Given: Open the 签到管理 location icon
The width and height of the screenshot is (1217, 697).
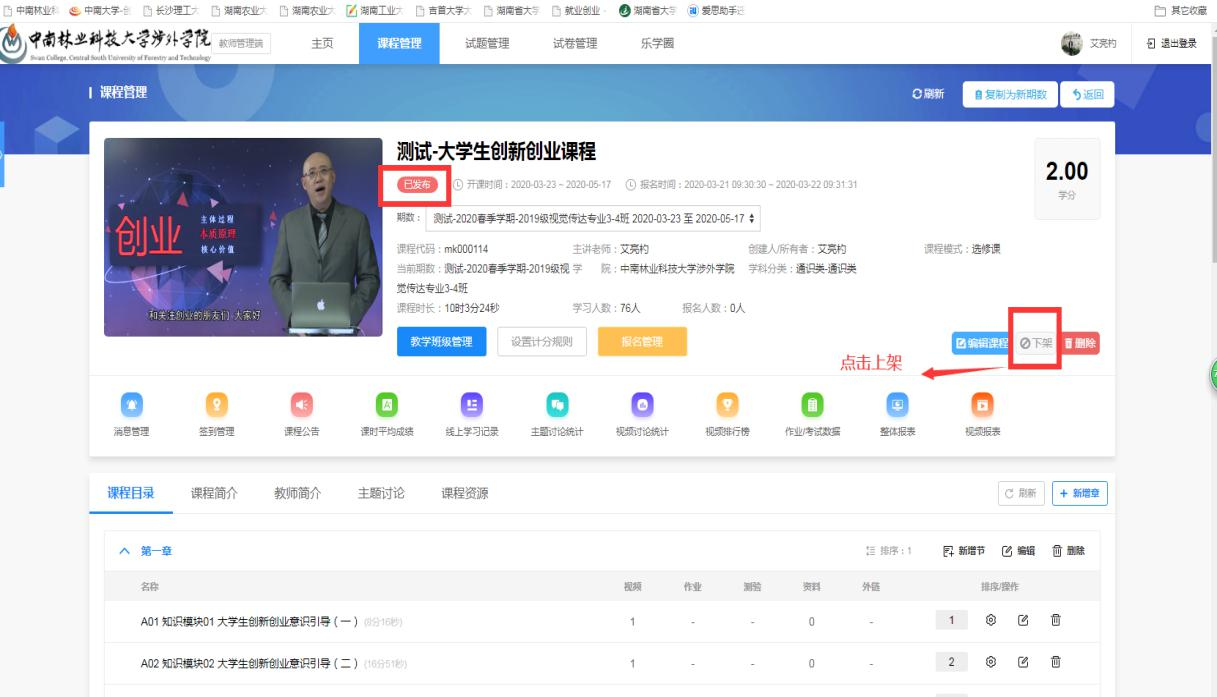Looking at the screenshot, I should tap(216, 404).
